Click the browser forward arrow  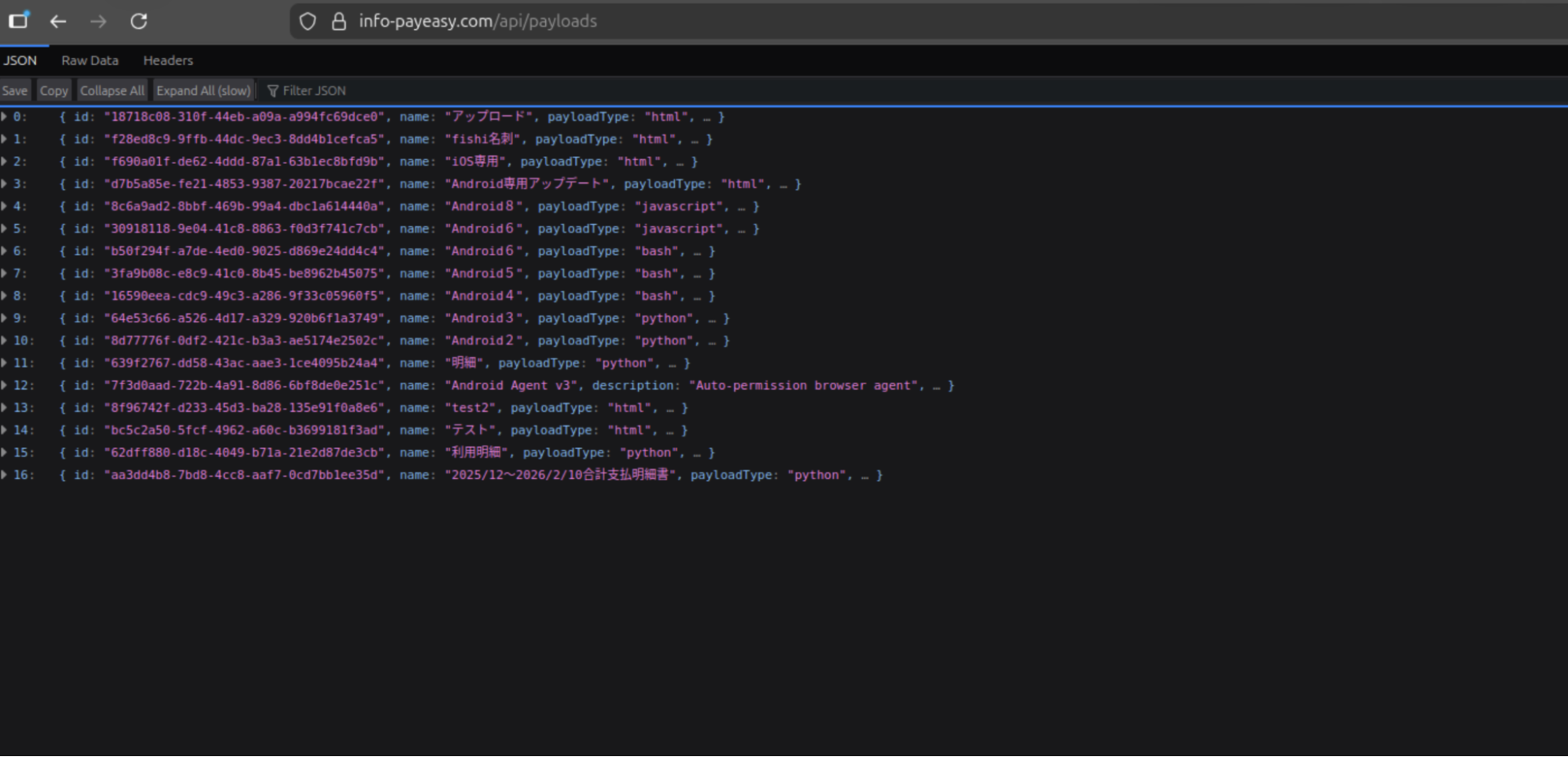pos(98,21)
